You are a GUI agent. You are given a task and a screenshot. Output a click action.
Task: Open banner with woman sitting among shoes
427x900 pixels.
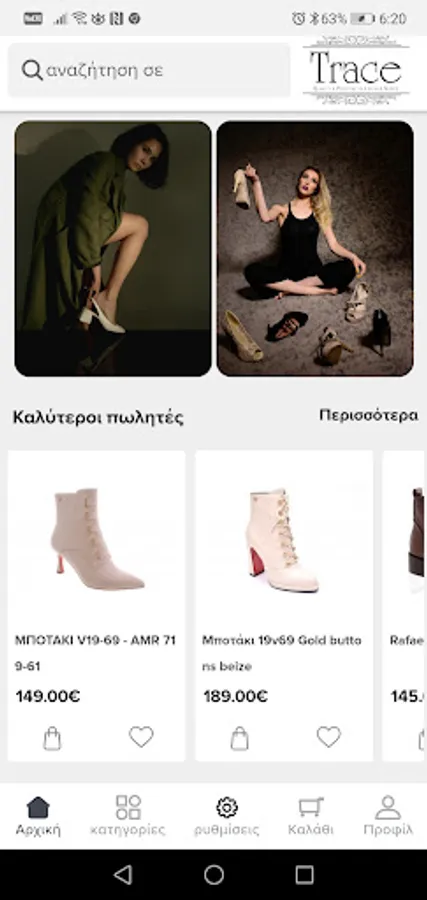(315, 249)
